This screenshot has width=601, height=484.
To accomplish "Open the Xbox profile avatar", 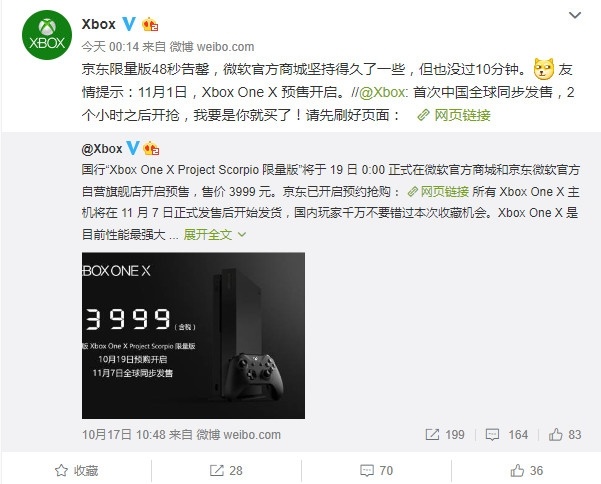I will pyautogui.click(x=47, y=35).
